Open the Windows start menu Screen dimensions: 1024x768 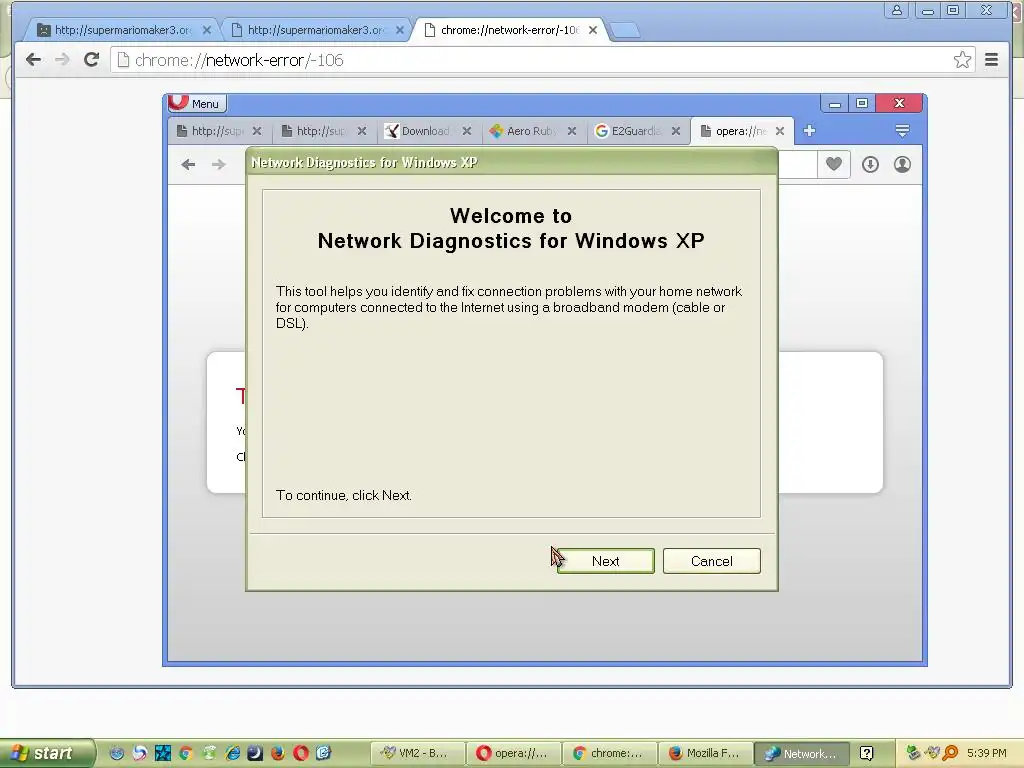click(46, 754)
